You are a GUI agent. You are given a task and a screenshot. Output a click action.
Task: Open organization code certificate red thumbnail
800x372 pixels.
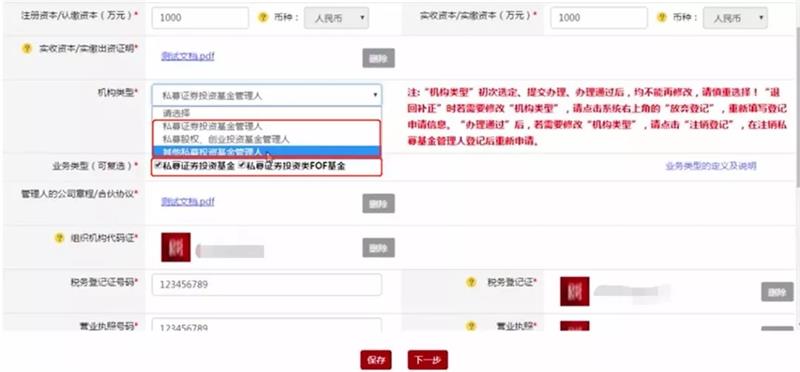pyautogui.click(x=176, y=247)
